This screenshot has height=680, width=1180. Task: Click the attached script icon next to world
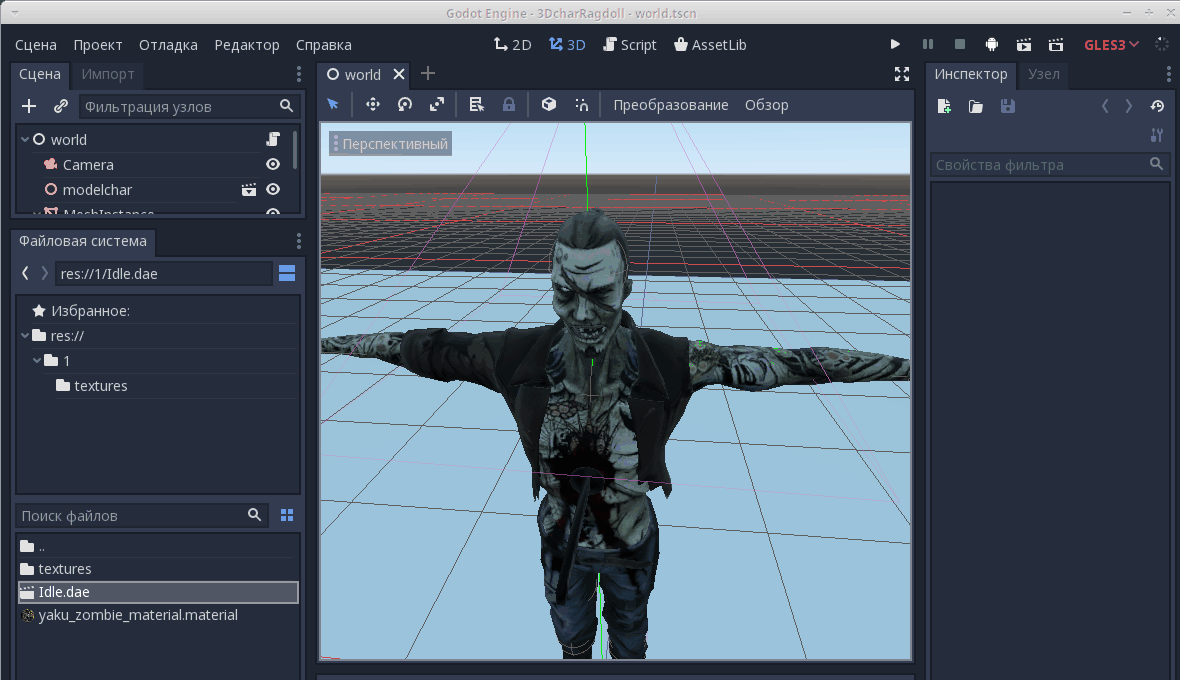(x=273, y=139)
